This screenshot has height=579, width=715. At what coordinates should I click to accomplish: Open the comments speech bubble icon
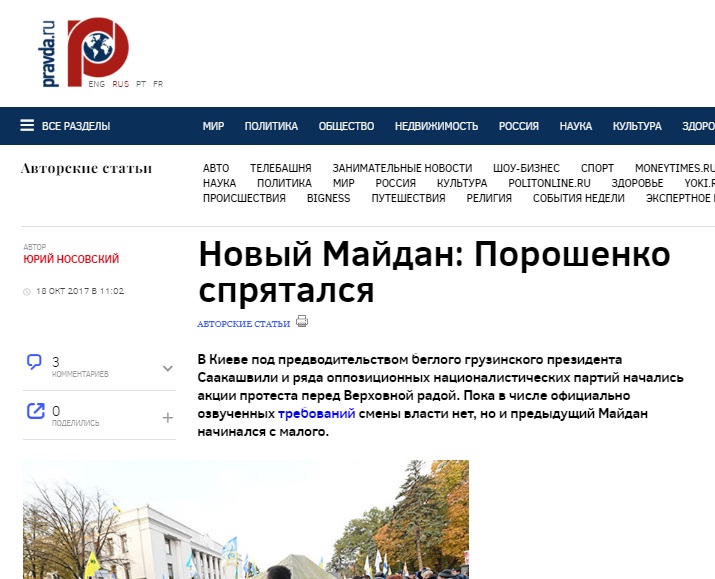34,362
